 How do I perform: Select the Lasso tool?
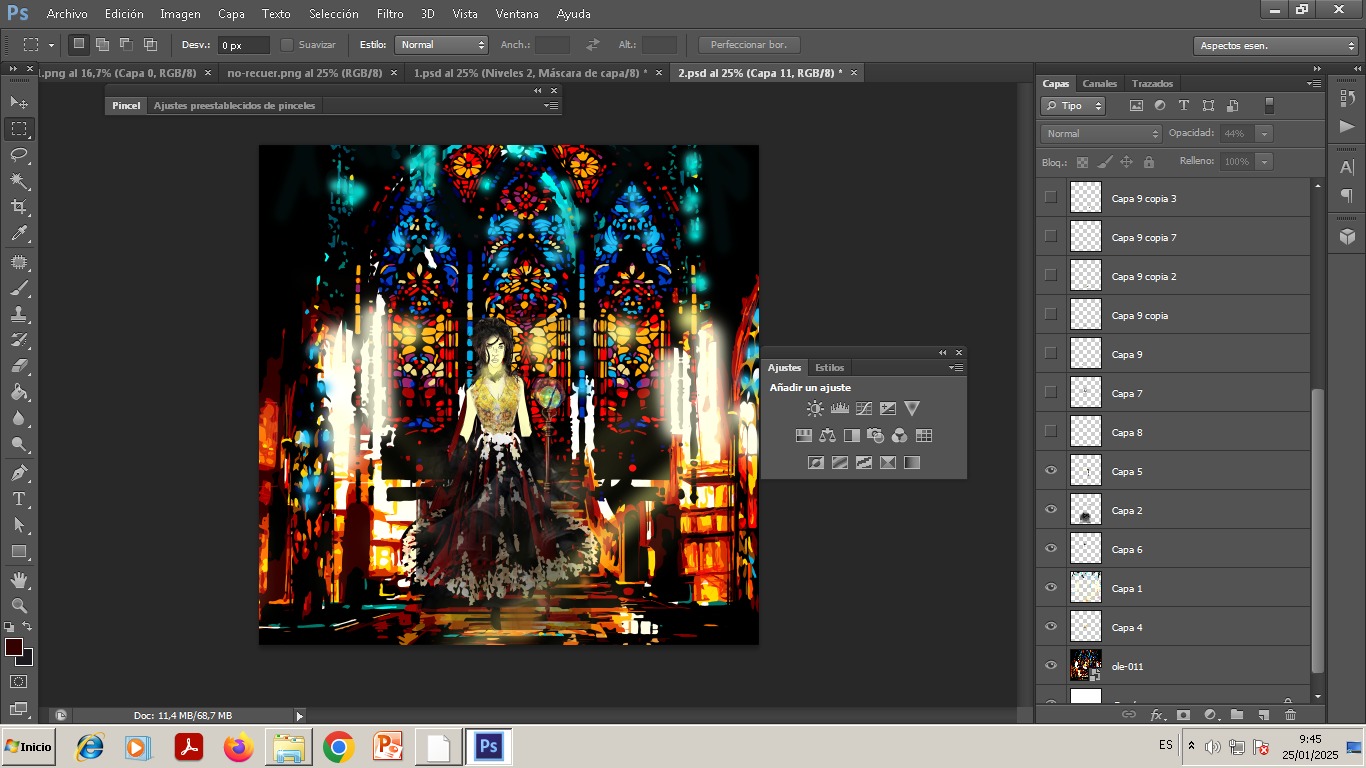click(x=19, y=155)
